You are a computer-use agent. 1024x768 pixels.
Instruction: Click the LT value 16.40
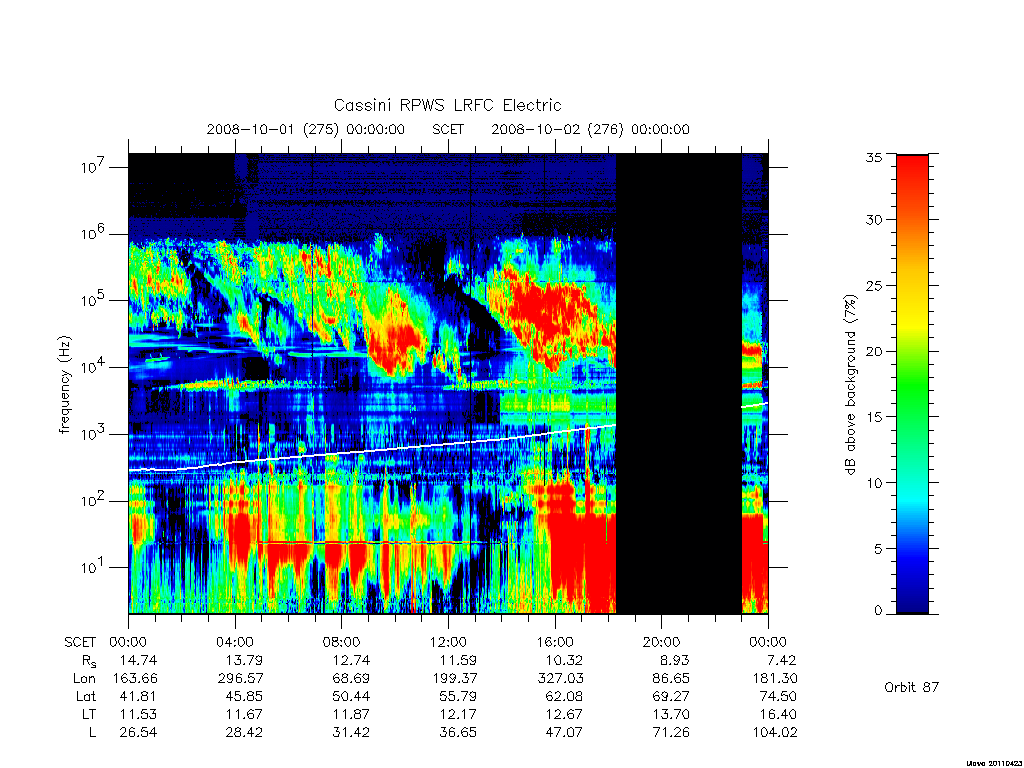[x=777, y=714]
